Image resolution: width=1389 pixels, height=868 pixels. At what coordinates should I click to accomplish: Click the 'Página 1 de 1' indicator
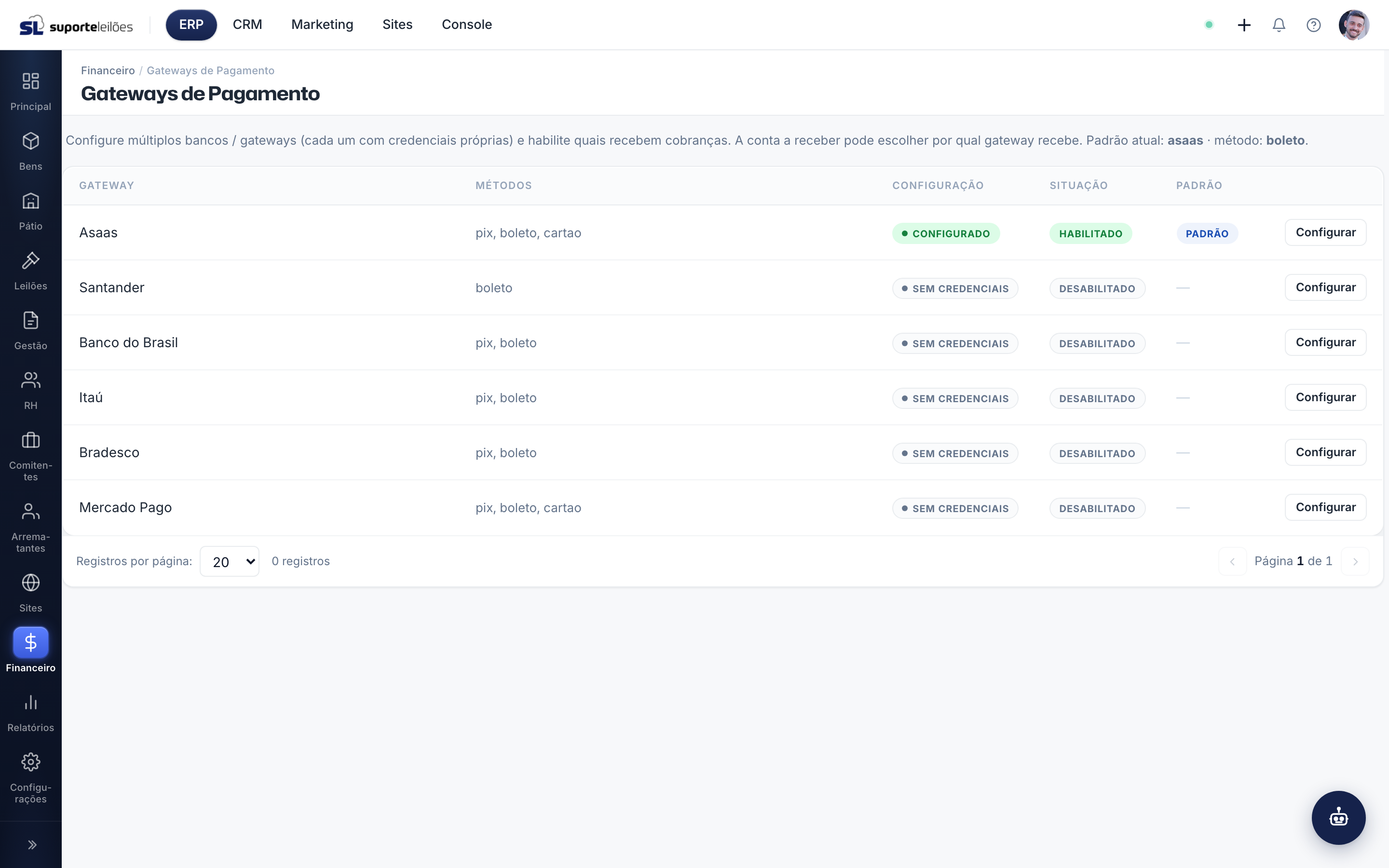click(1293, 561)
